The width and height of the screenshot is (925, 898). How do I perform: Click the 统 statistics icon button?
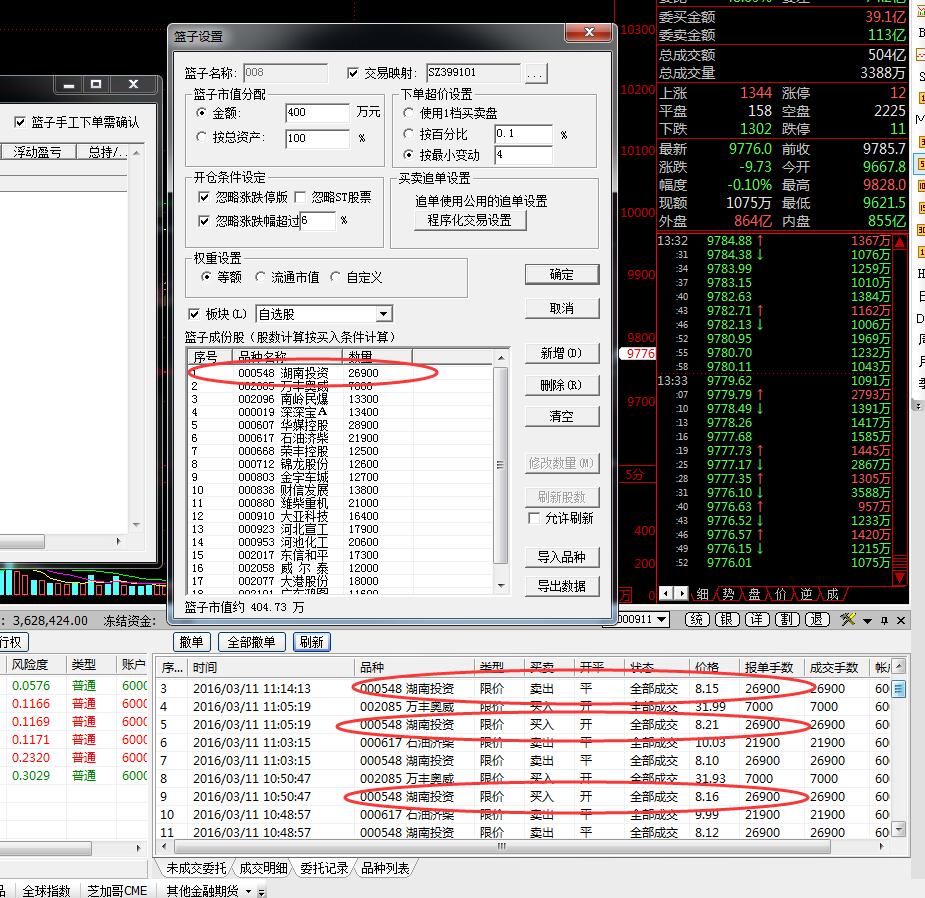point(697,620)
